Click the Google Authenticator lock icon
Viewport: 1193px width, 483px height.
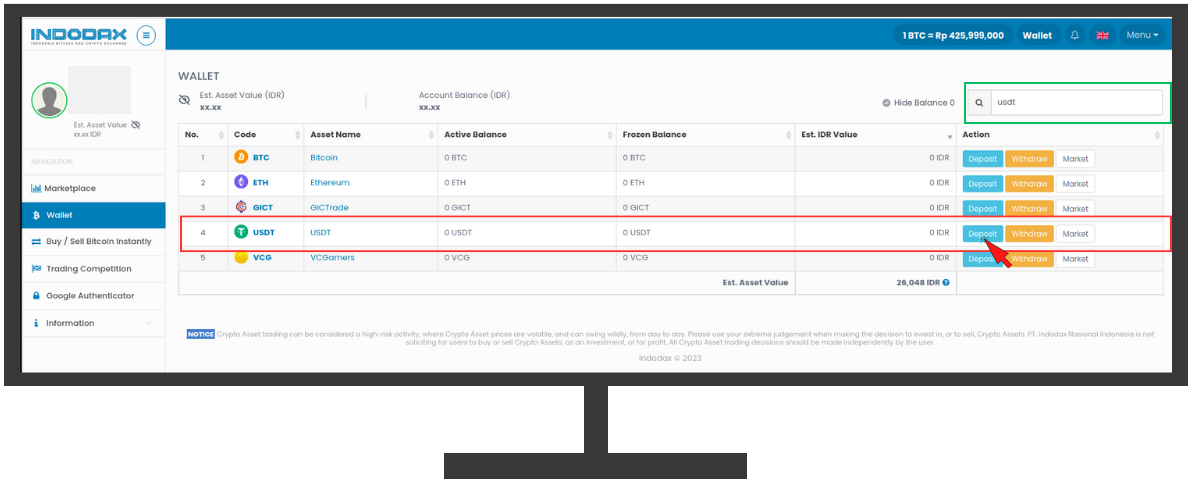[36, 296]
